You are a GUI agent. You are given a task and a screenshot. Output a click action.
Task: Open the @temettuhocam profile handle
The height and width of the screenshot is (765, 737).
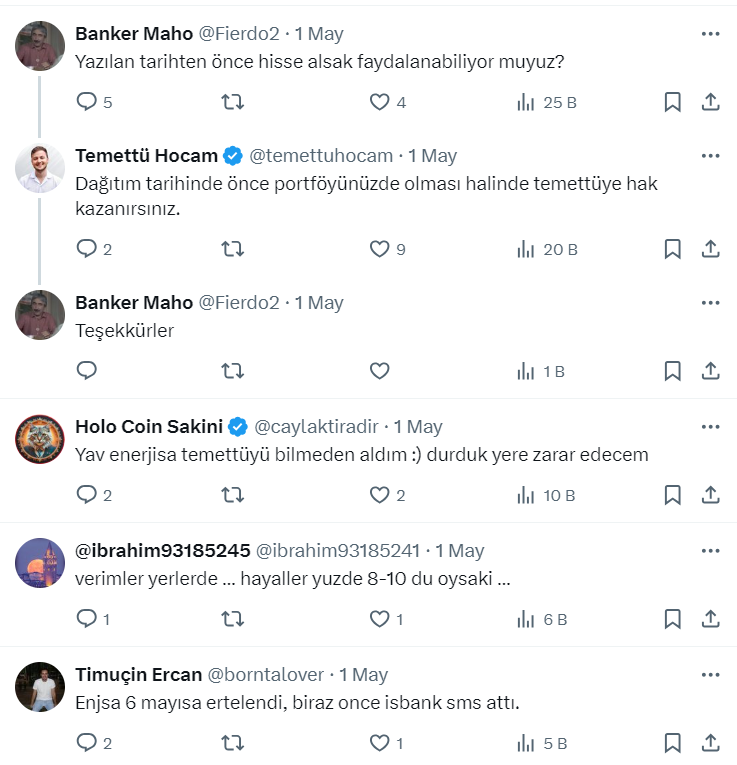[322, 156]
